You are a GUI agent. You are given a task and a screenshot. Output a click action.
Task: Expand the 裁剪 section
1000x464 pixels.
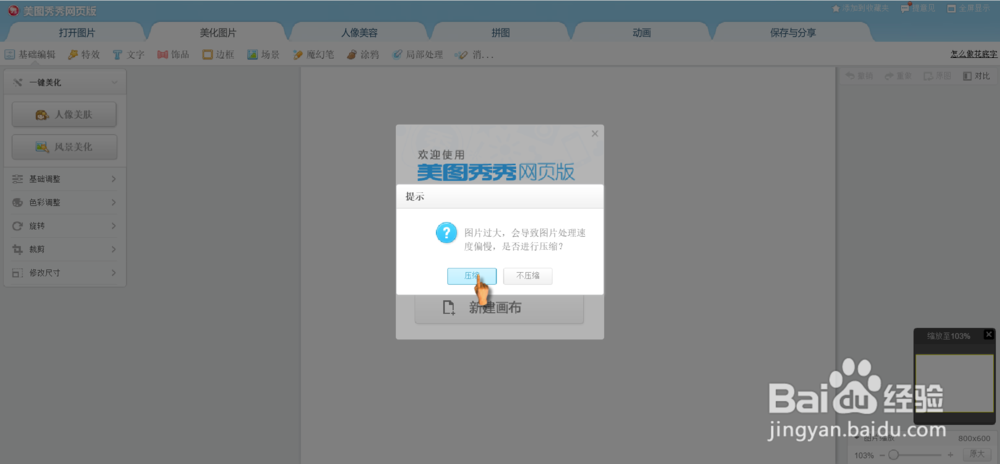click(64, 249)
